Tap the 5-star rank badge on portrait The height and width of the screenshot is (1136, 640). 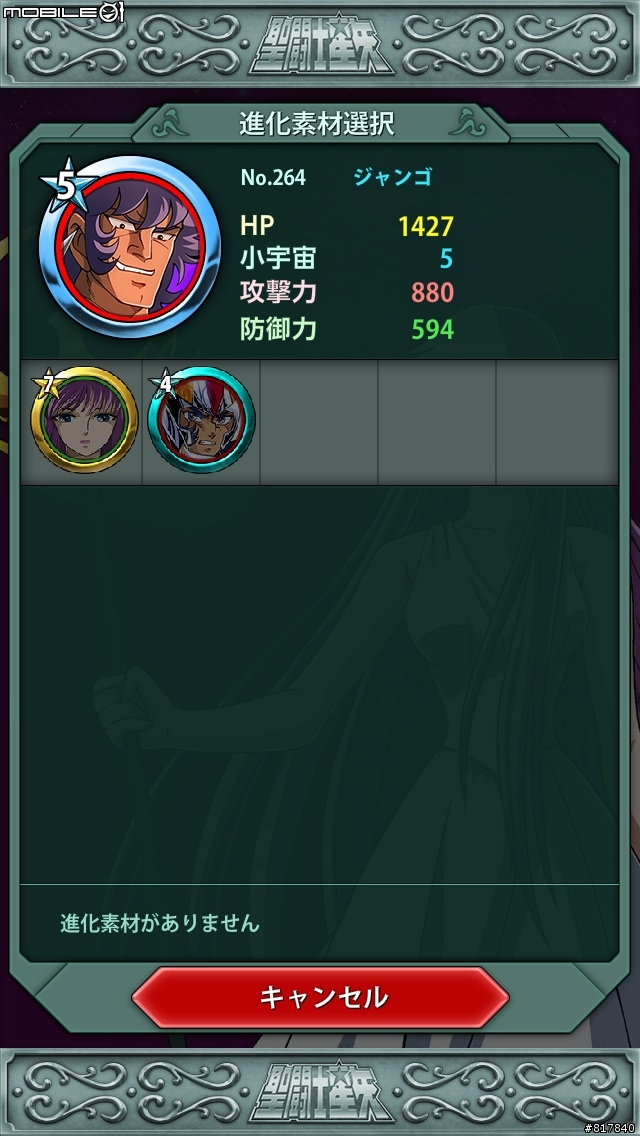click(x=67, y=185)
